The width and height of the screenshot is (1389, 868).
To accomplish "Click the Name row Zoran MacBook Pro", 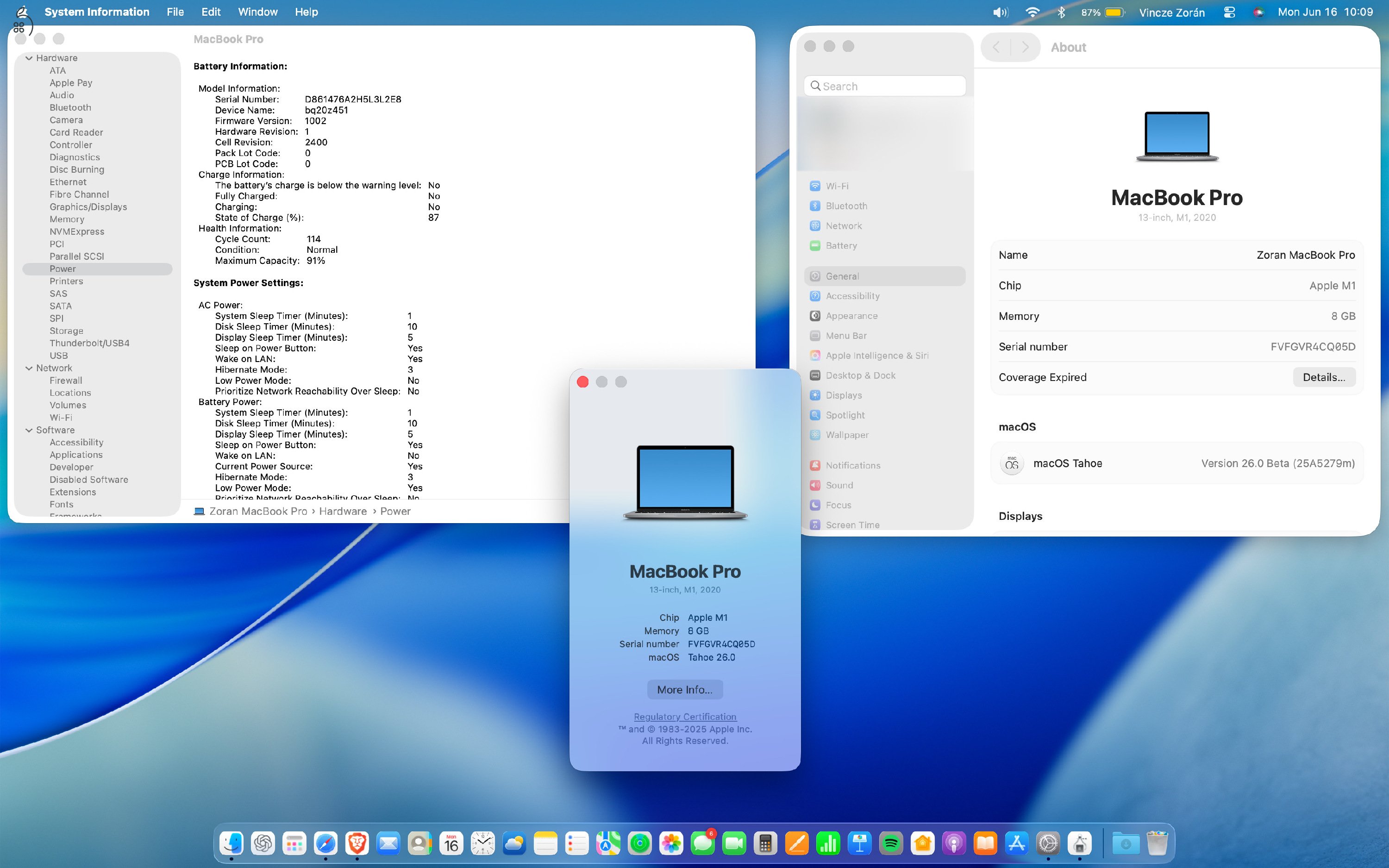I will click(1176, 255).
